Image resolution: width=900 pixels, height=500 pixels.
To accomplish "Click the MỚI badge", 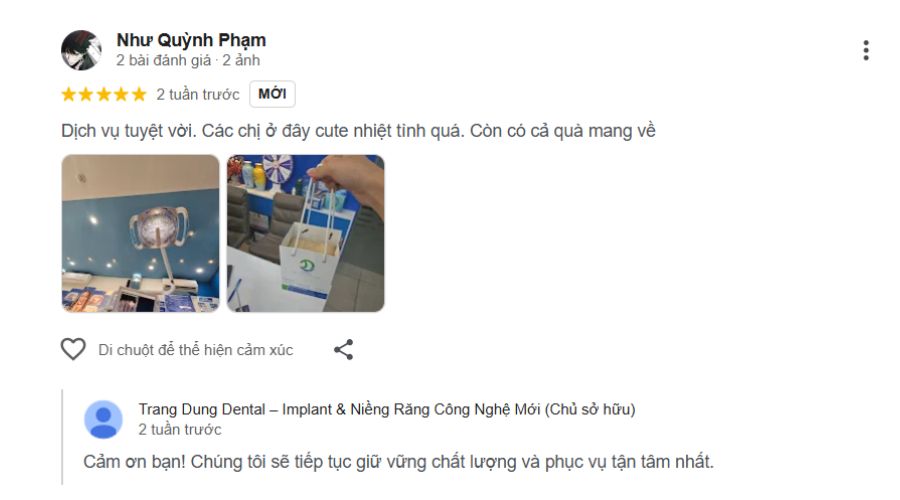I will pos(272,94).
